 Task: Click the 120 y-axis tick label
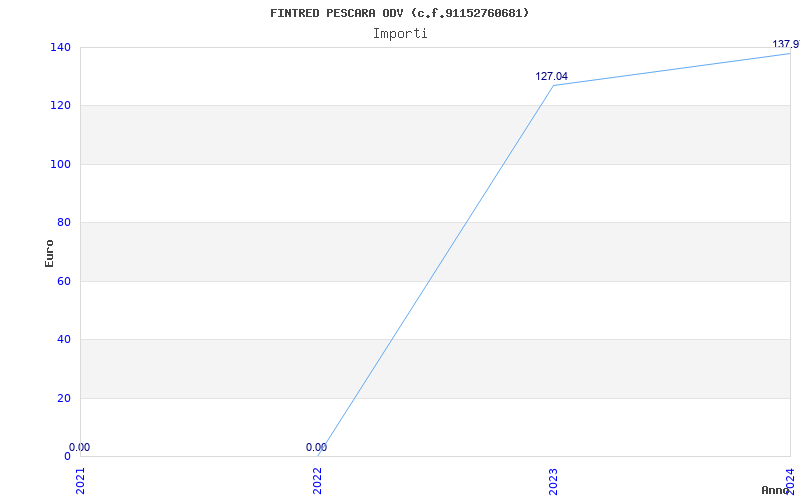pos(59,106)
